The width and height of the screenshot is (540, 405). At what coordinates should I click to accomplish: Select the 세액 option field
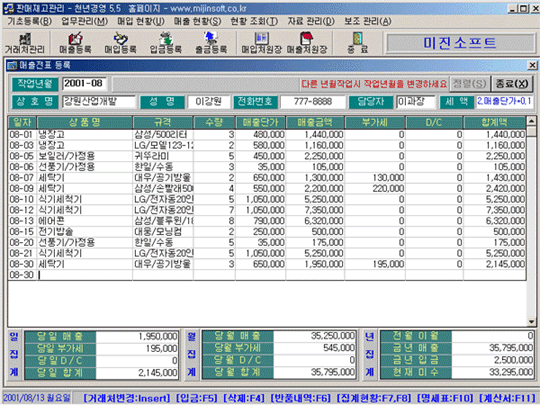(x=504, y=102)
